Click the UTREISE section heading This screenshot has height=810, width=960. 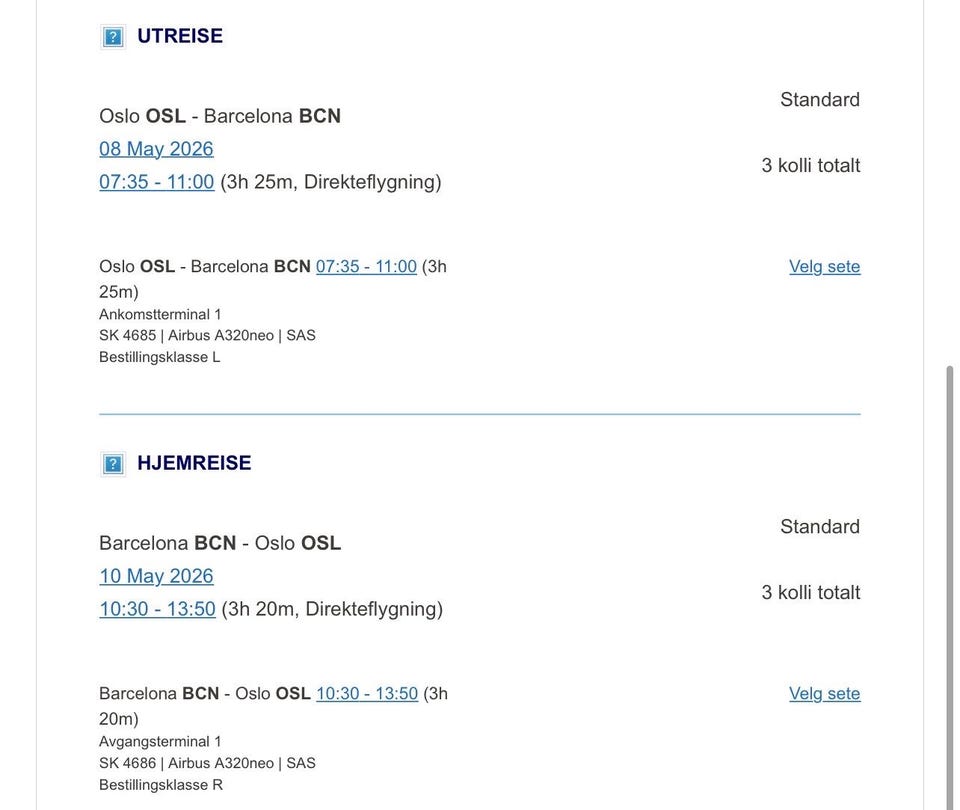(180, 36)
